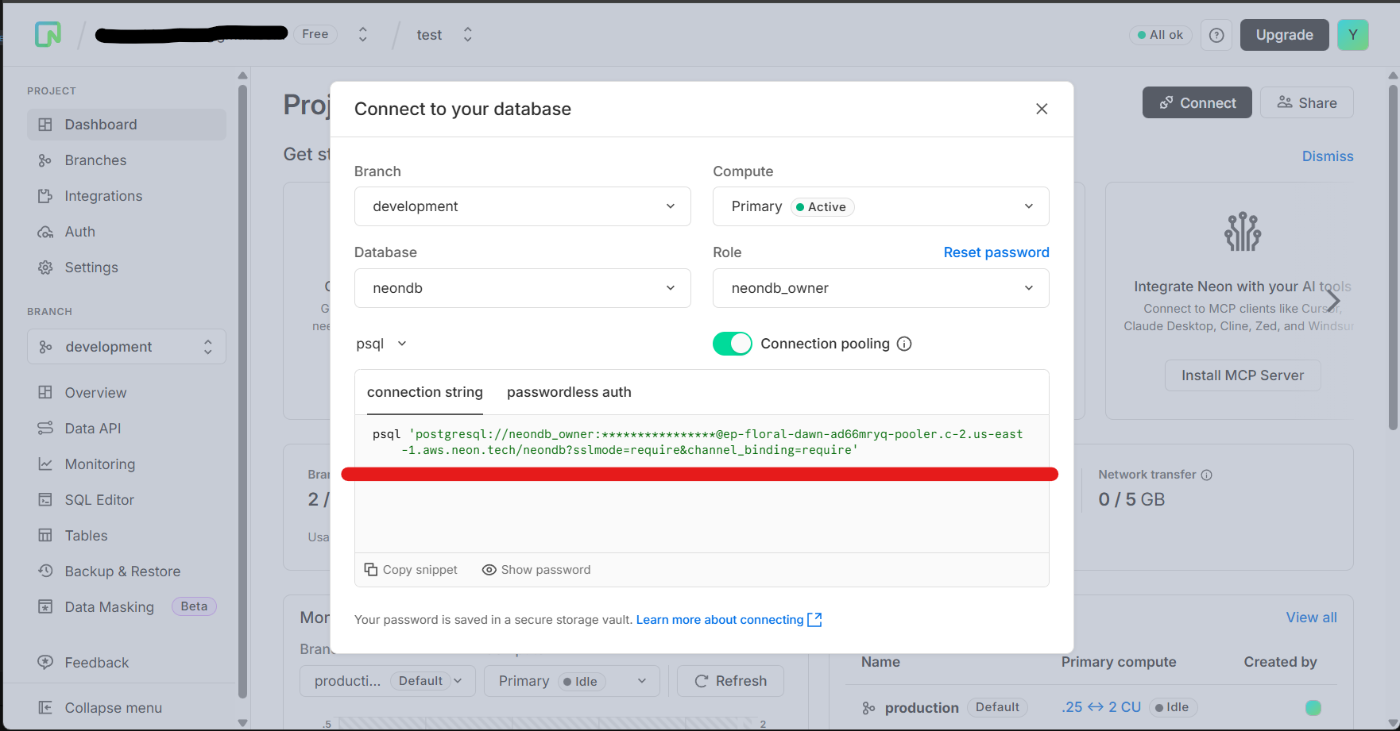Click the Copy snippet icon

(371, 570)
